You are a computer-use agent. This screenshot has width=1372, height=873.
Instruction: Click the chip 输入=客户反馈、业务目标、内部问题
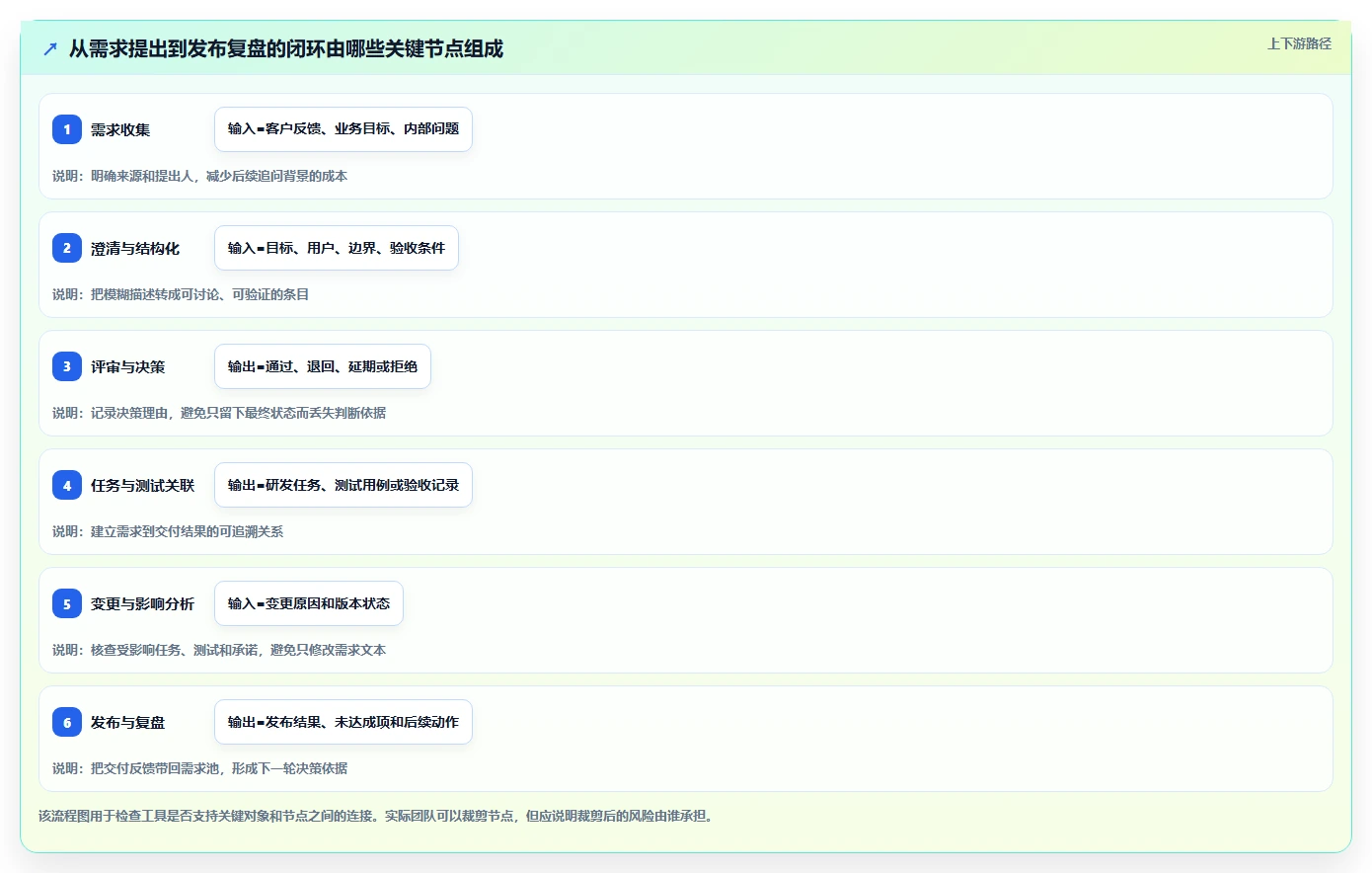coord(343,129)
